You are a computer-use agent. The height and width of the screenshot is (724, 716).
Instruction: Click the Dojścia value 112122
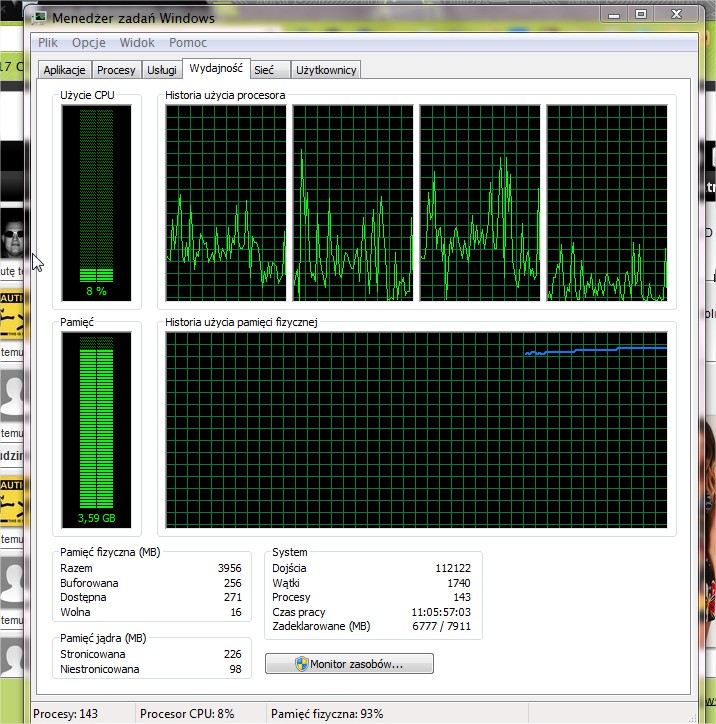[x=453, y=568]
